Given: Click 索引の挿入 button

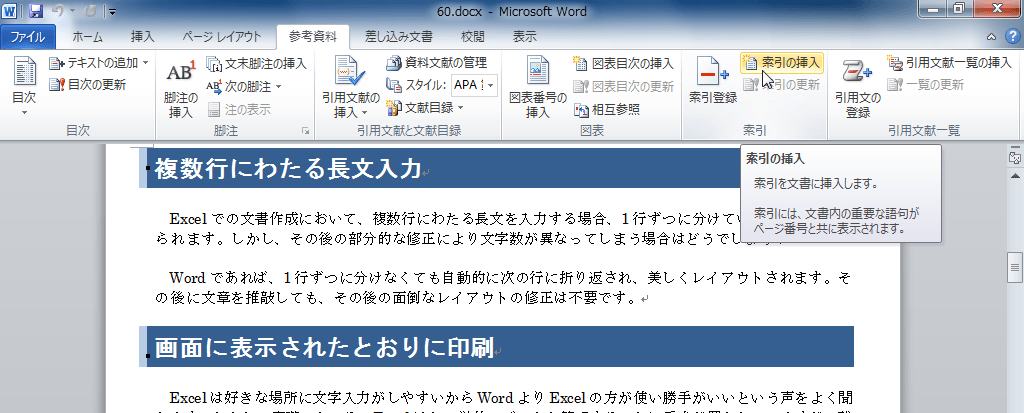Looking at the screenshot, I should tap(782, 63).
